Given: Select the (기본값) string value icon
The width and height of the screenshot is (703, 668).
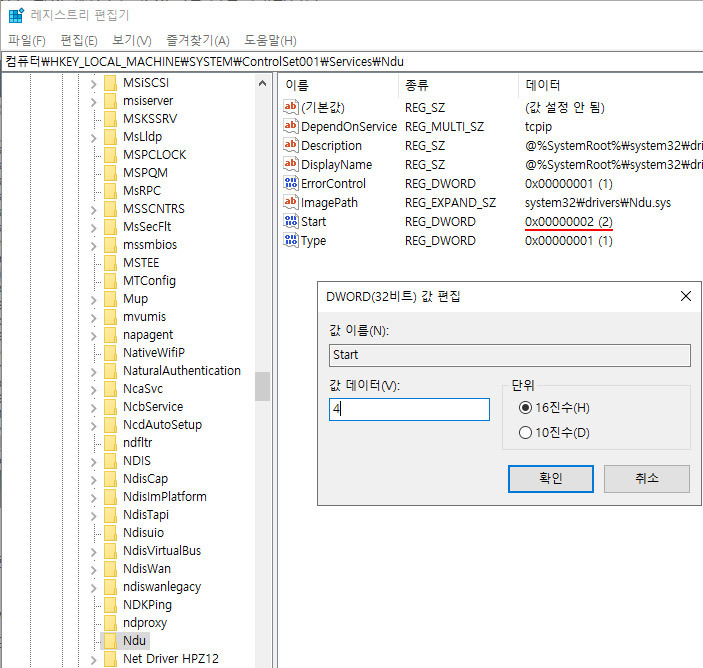Looking at the screenshot, I should point(291,107).
